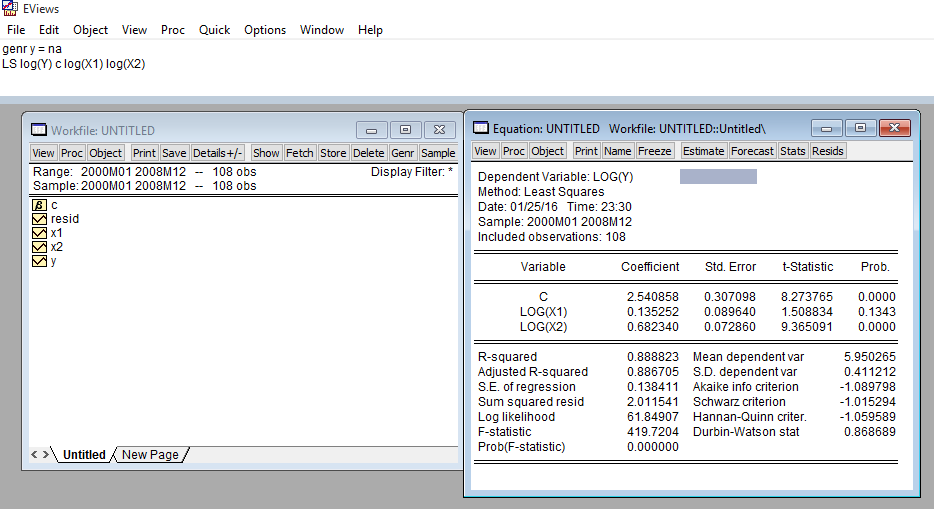
Task: Click the Details+/- toggle in workfile toolbar
Action: (218, 153)
